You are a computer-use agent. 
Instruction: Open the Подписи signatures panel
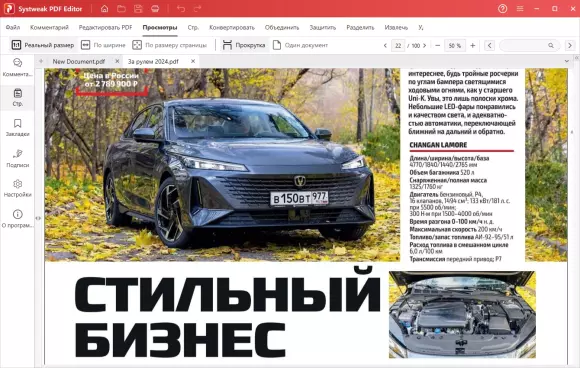click(x=17, y=158)
